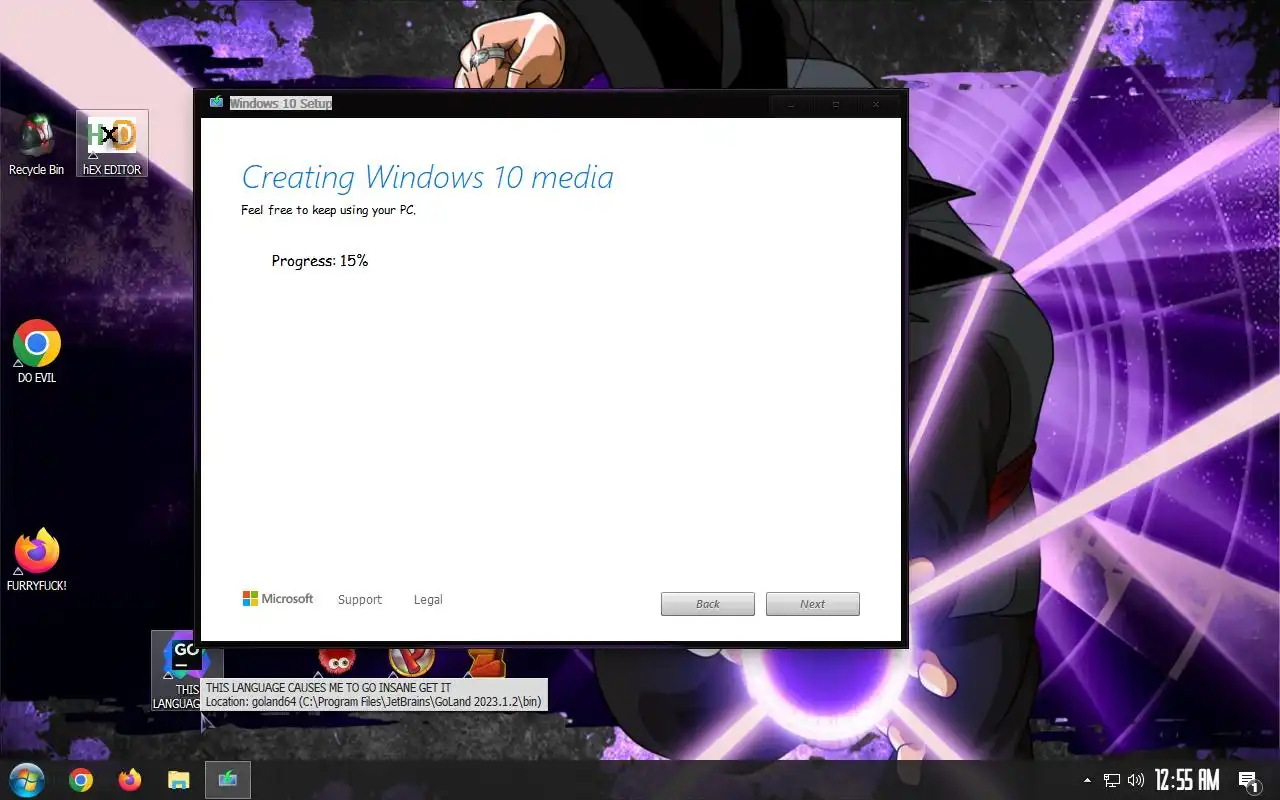
Task: Click the 'Progress: 15%' text
Action: tap(320, 261)
